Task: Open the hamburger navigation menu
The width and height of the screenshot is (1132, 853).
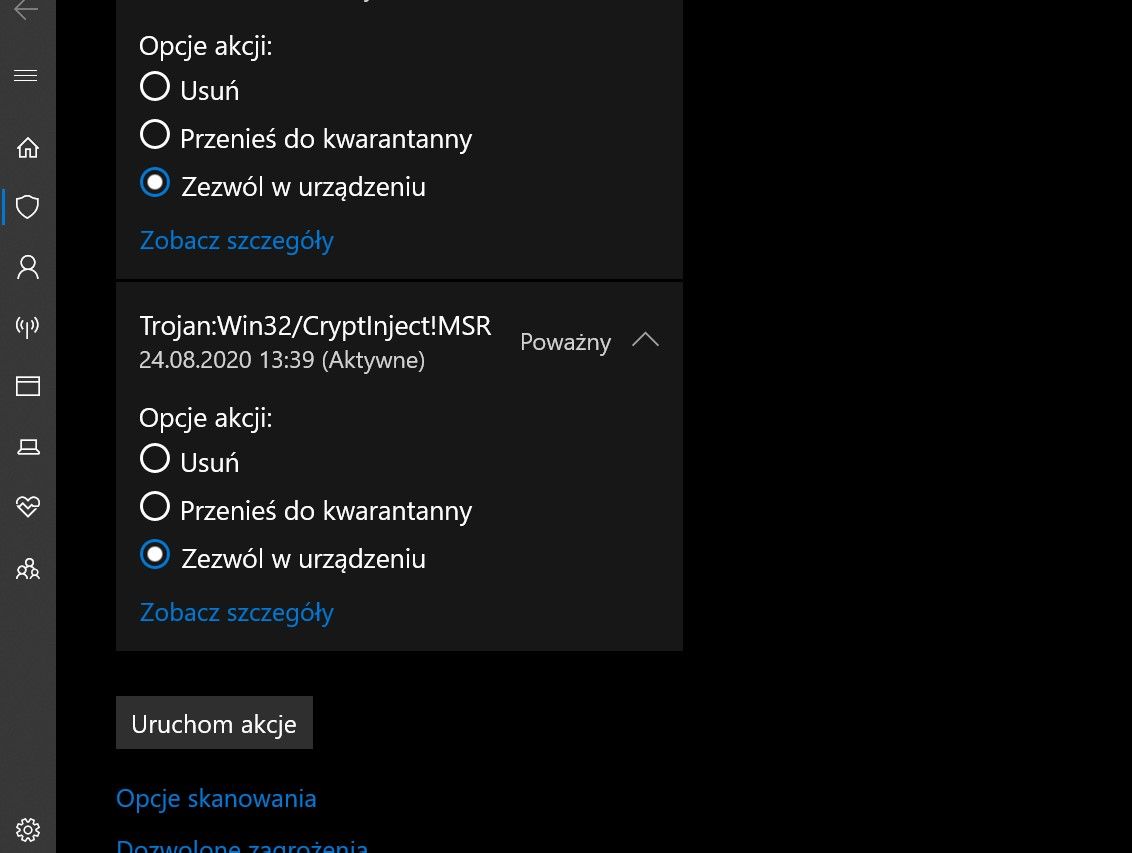Action: pyautogui.click(x=27, y=76)
